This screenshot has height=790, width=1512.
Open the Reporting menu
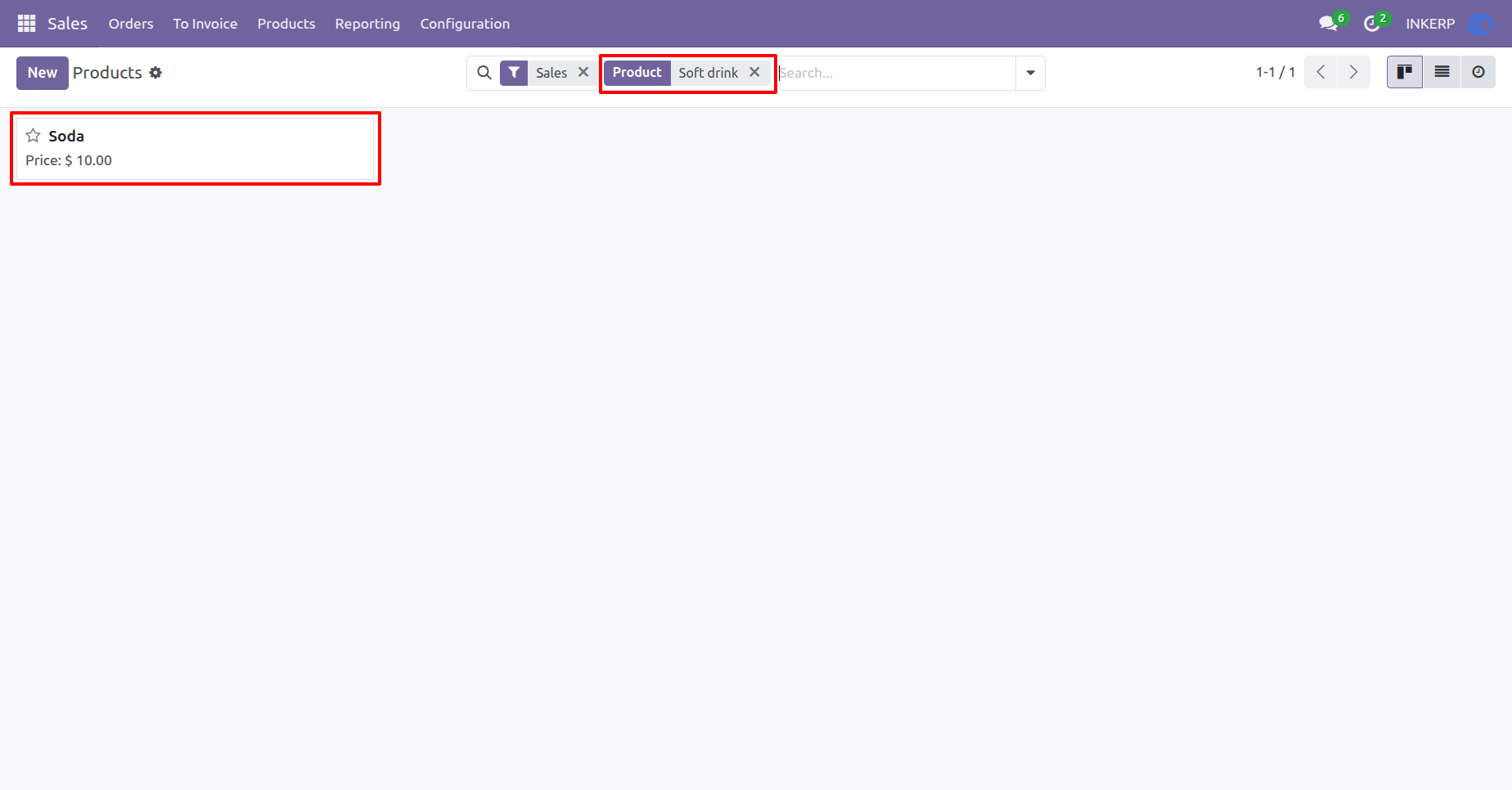(367, 24)
